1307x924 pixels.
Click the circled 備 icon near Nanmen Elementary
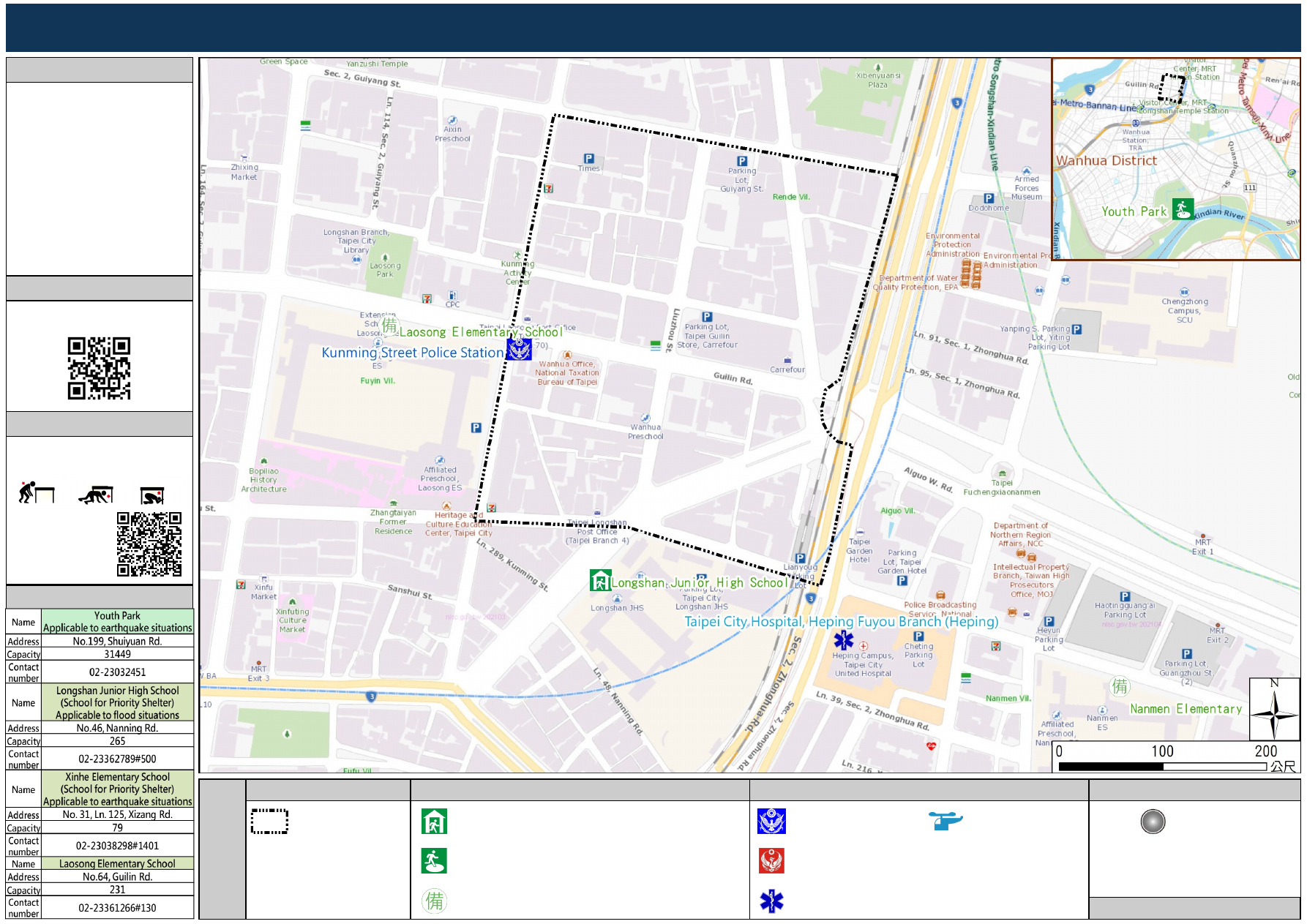1120,686
